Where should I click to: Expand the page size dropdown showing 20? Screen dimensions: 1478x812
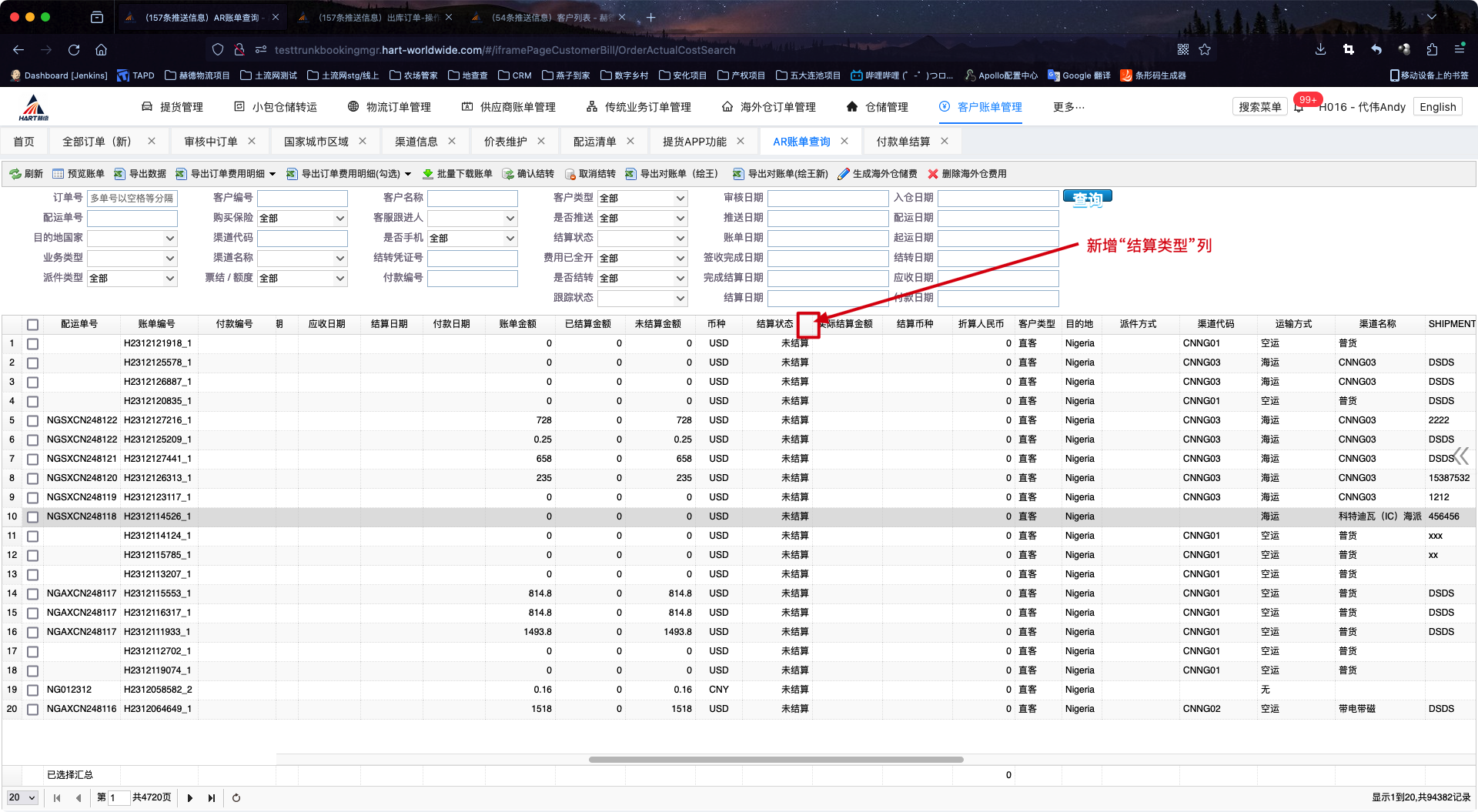[22, 798]
